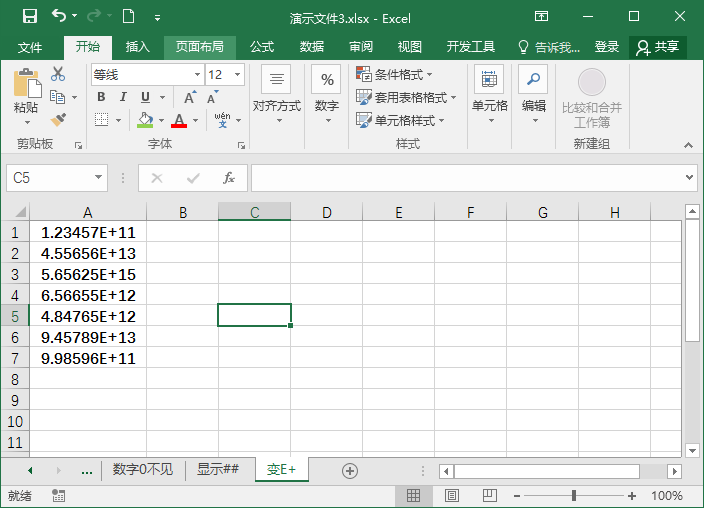Open the font name dropdown 等线
Viewport: 704px width, 508px height.
(197, 75)
